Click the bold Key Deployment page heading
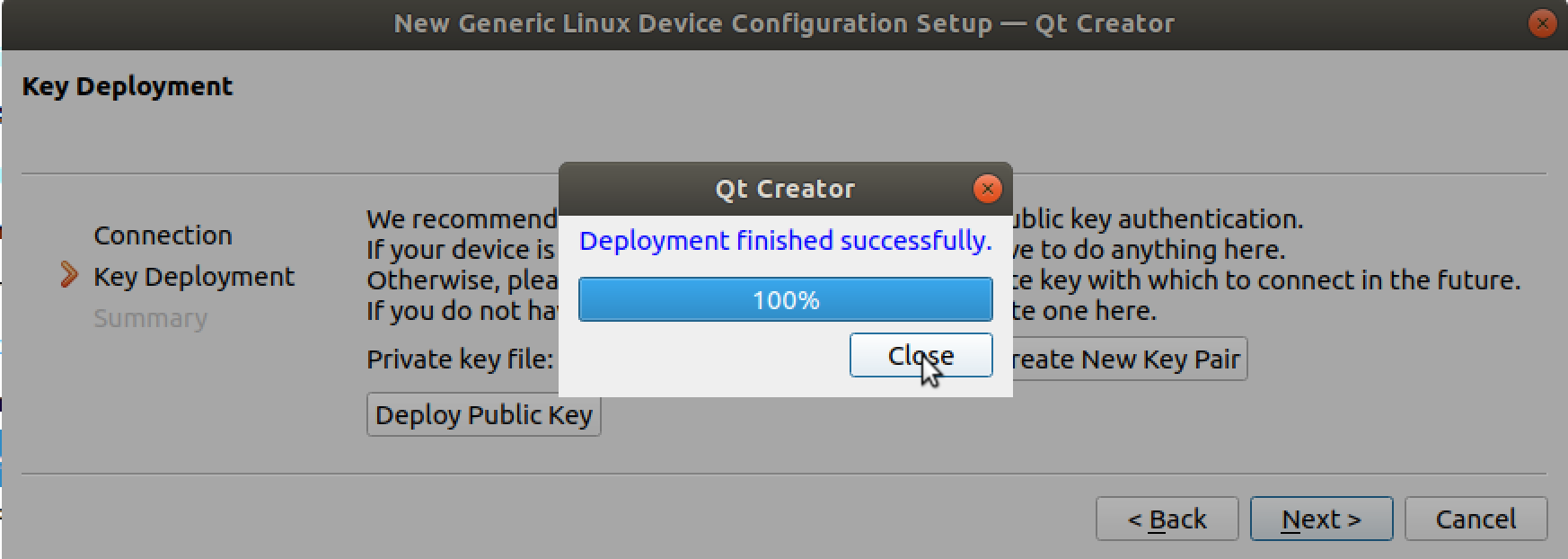1568x559 pixels. 128,86
